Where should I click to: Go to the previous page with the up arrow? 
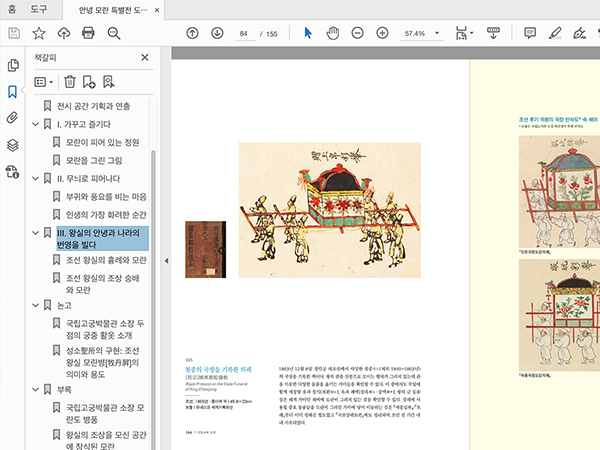point(192,33)
